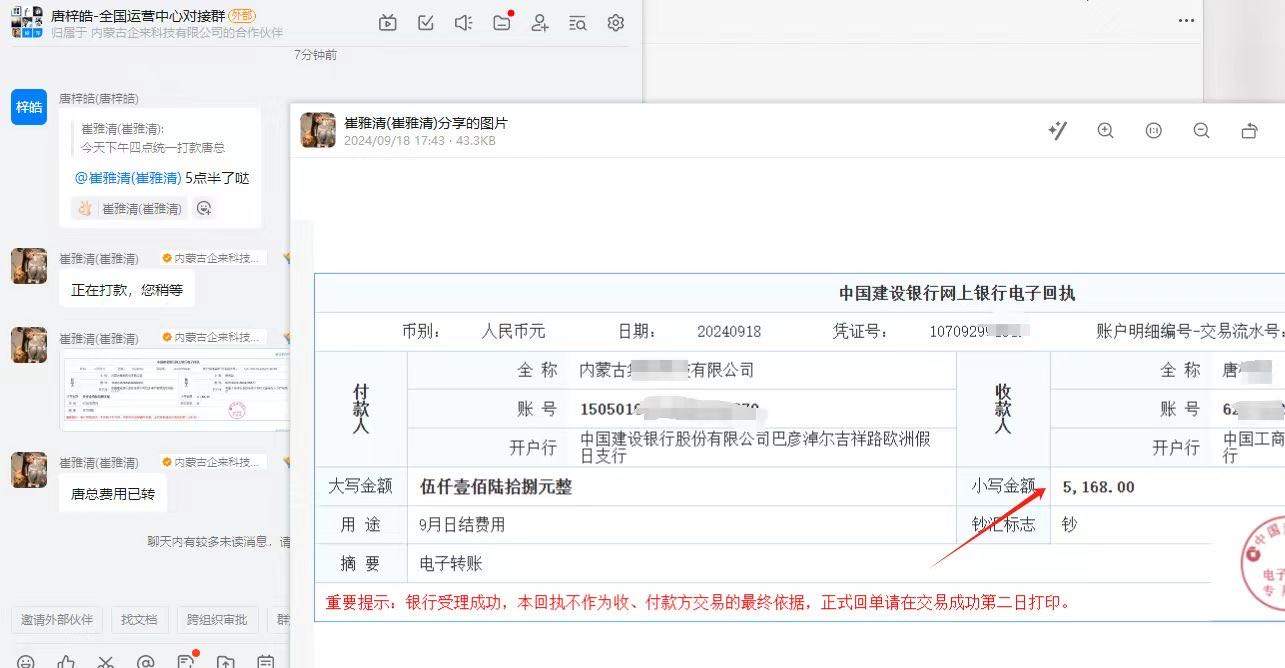Search chat history with the search-list icon
This screenshot has height=668, width=1285.
point(578,23)
